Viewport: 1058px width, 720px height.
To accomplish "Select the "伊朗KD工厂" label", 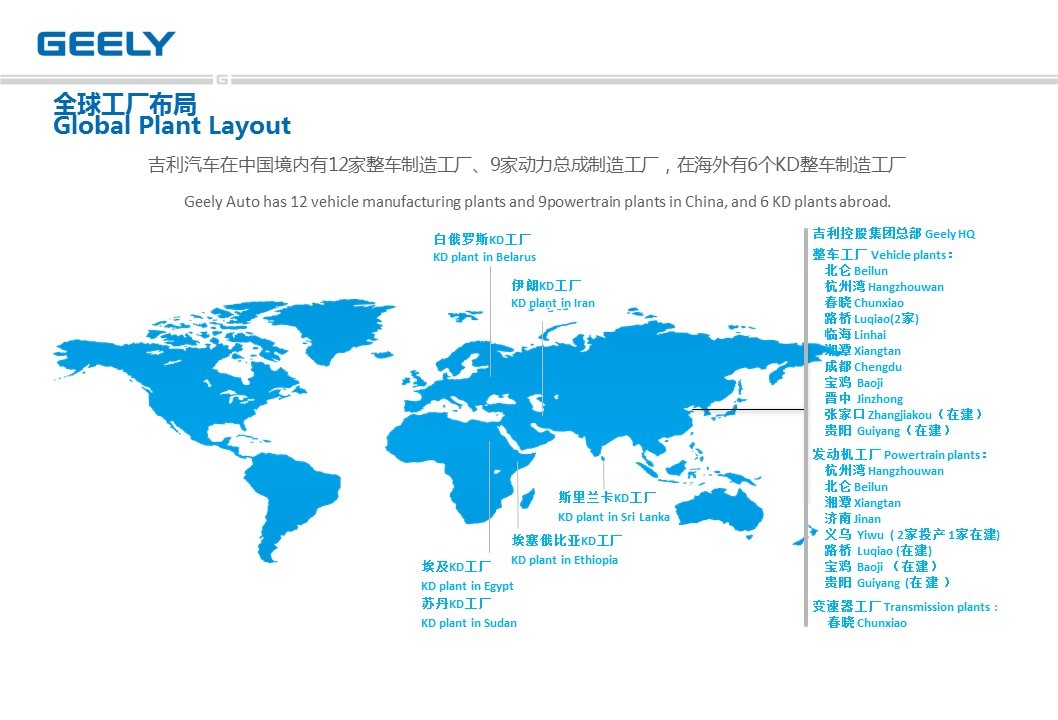I will [x=546, y=285].
